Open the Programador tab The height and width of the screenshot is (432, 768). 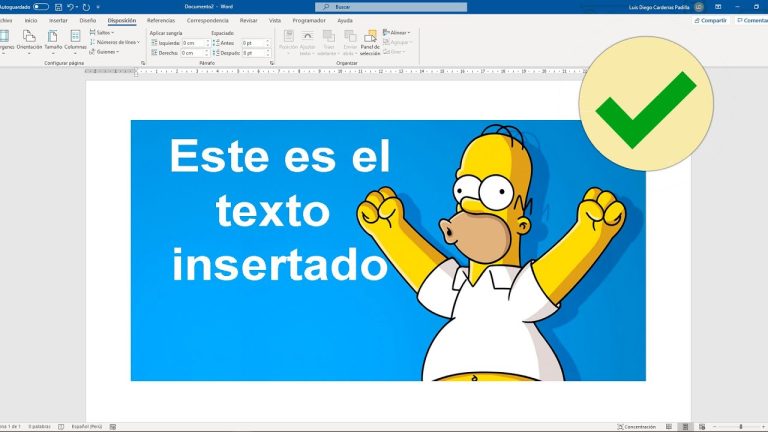point(309,21)
